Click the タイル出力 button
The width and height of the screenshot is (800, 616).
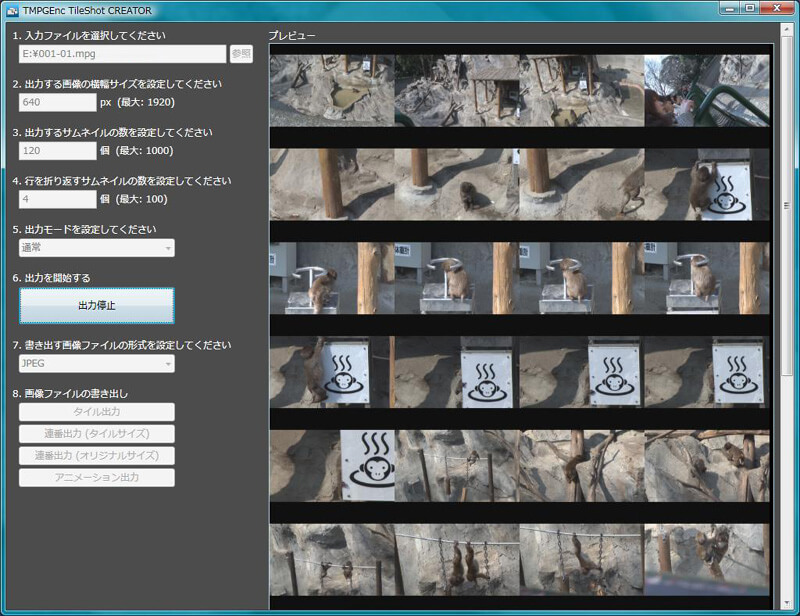point(96,412)
